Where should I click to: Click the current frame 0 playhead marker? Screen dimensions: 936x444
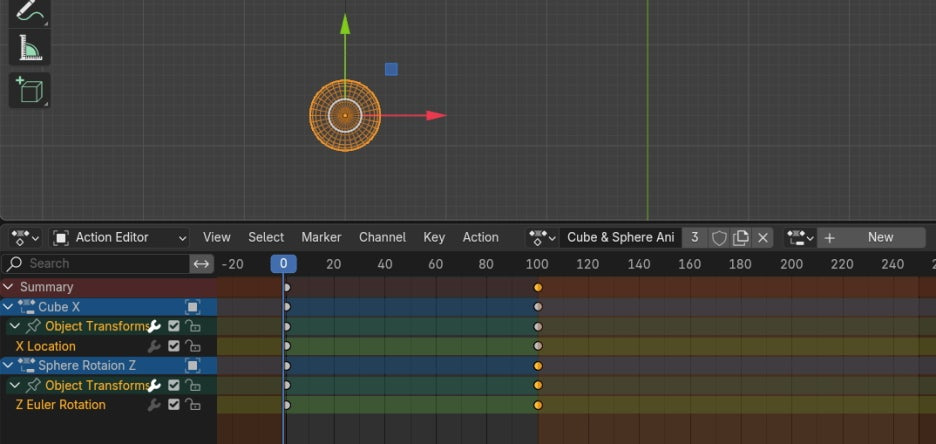(x=284, y=264)
